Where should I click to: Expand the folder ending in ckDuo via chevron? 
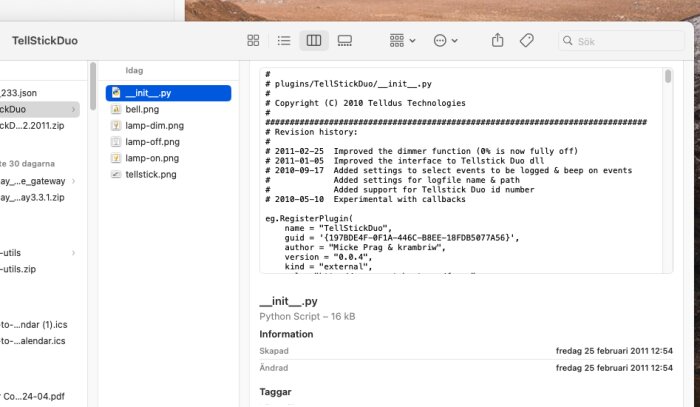74,109
